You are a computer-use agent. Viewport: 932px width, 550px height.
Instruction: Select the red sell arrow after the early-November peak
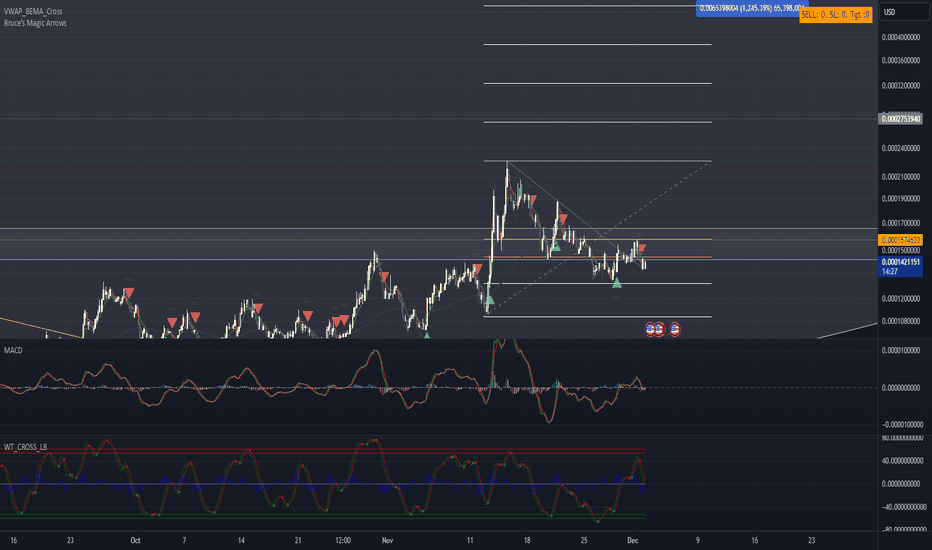coord(385,276)
